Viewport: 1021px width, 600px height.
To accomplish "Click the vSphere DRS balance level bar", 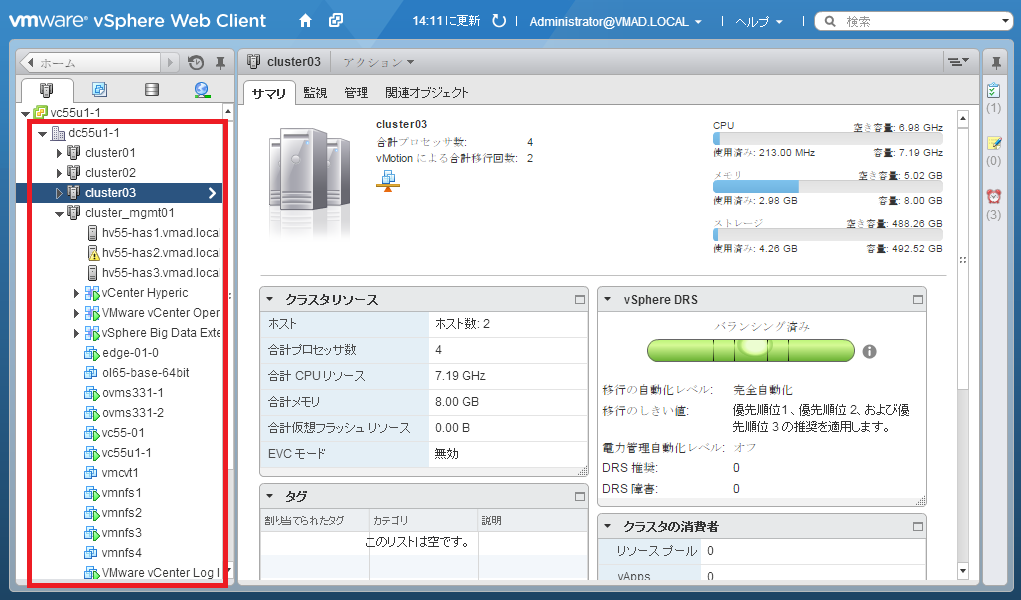I will click(751, 350).
